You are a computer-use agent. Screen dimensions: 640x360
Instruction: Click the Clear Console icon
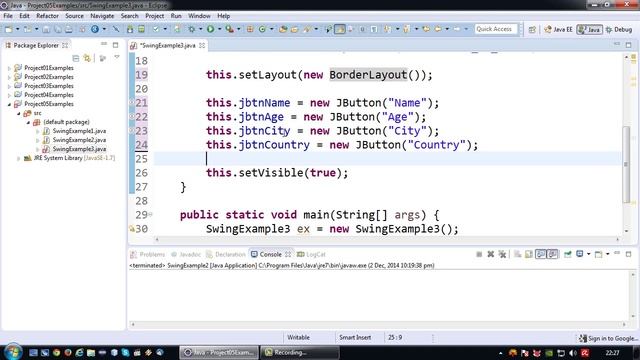click(518, 254)
